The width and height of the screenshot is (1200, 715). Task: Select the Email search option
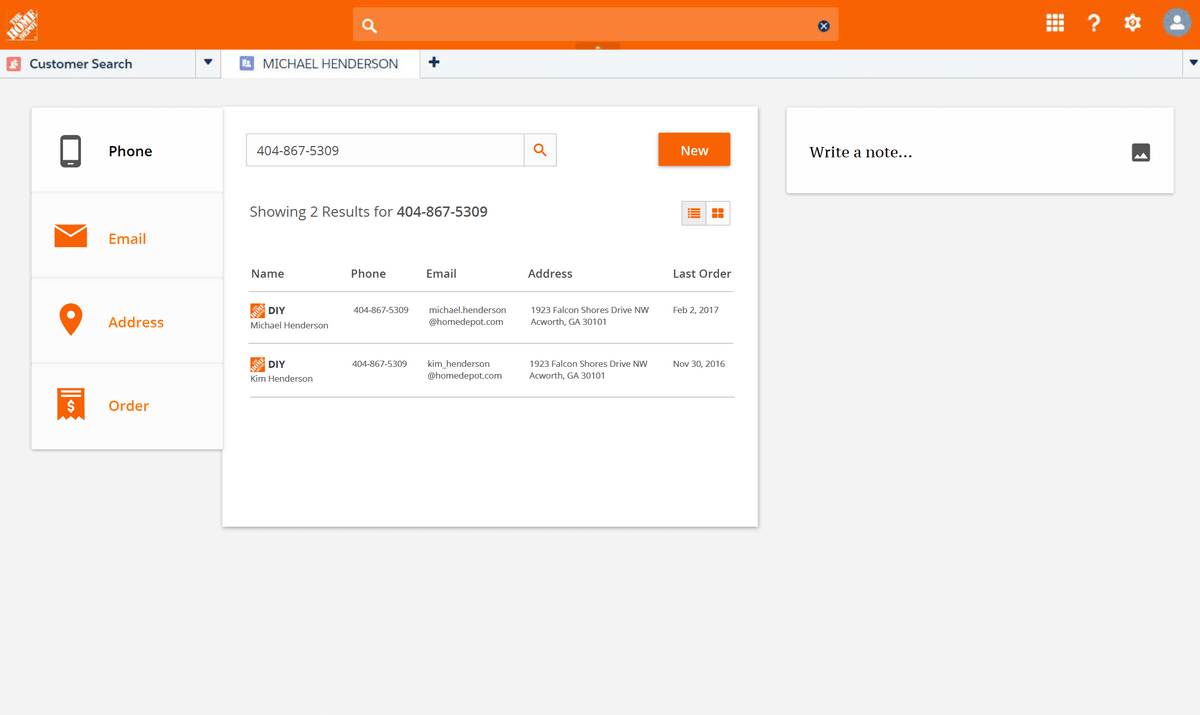(x=127, y=238)
